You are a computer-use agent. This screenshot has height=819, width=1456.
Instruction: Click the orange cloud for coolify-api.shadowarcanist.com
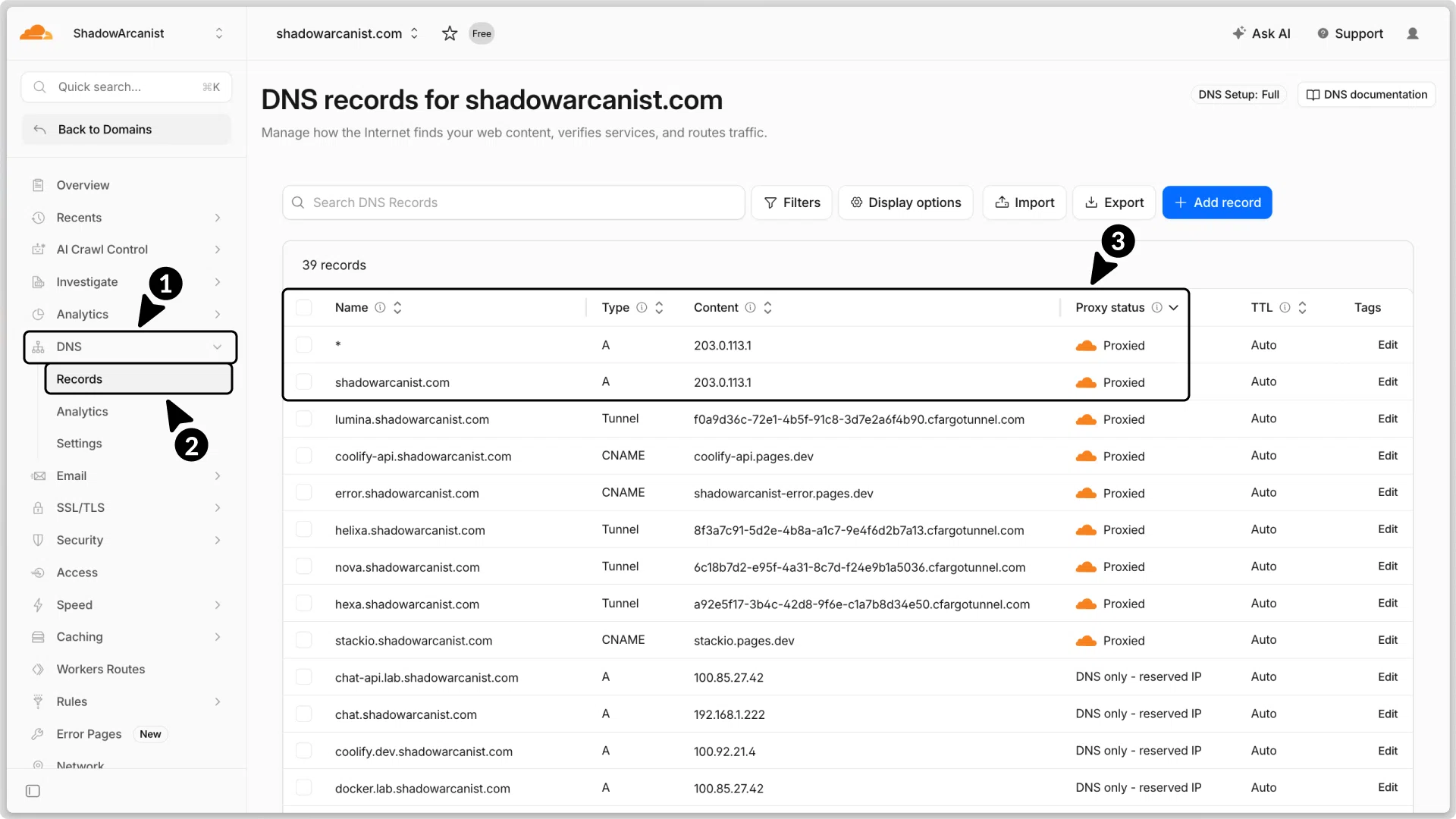1086,457
